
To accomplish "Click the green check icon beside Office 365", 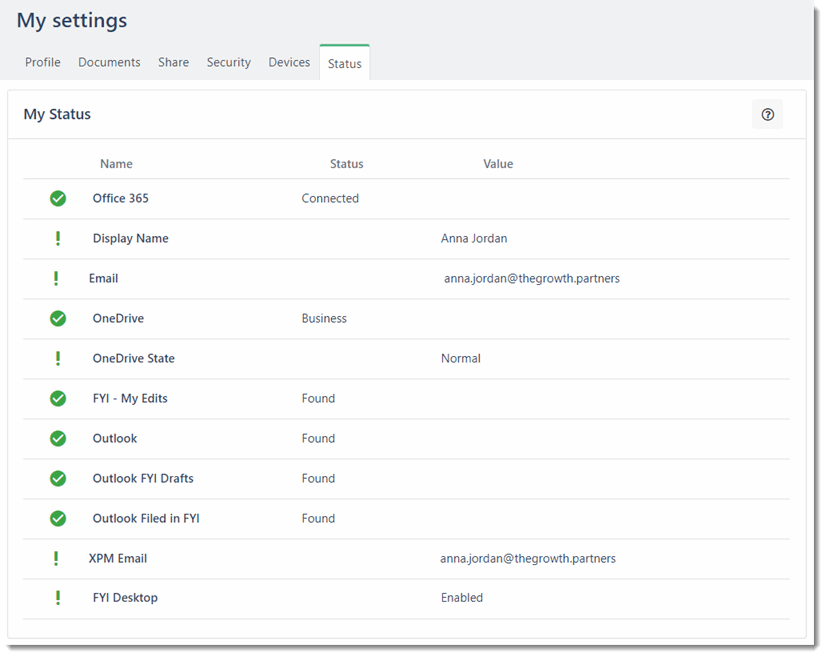I will click(57, 198).
